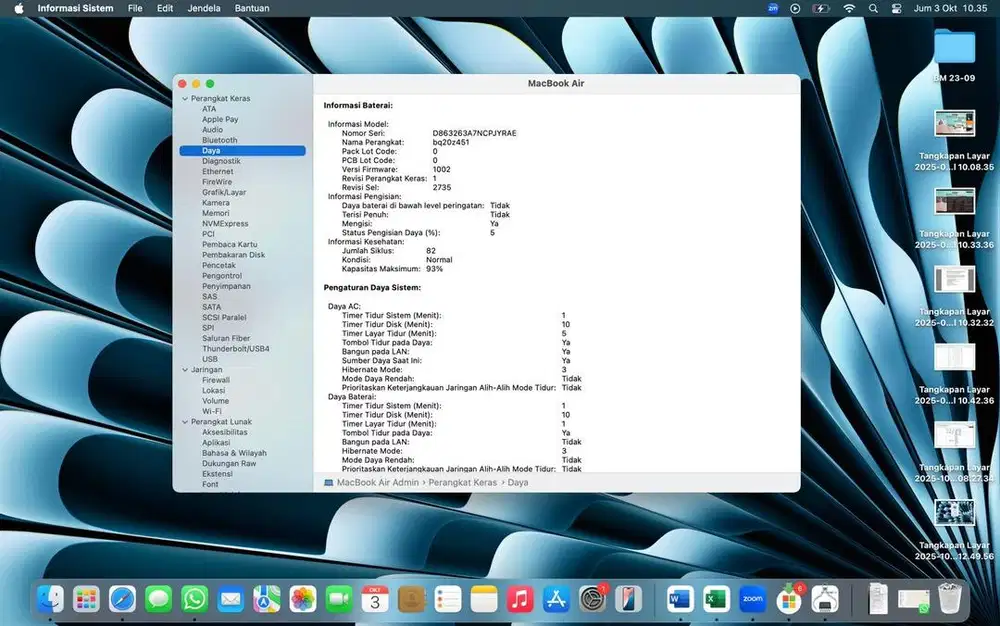Open the BM 23-09 desktop folder
Screen dimensions: 1000x626
click(954, 46)
